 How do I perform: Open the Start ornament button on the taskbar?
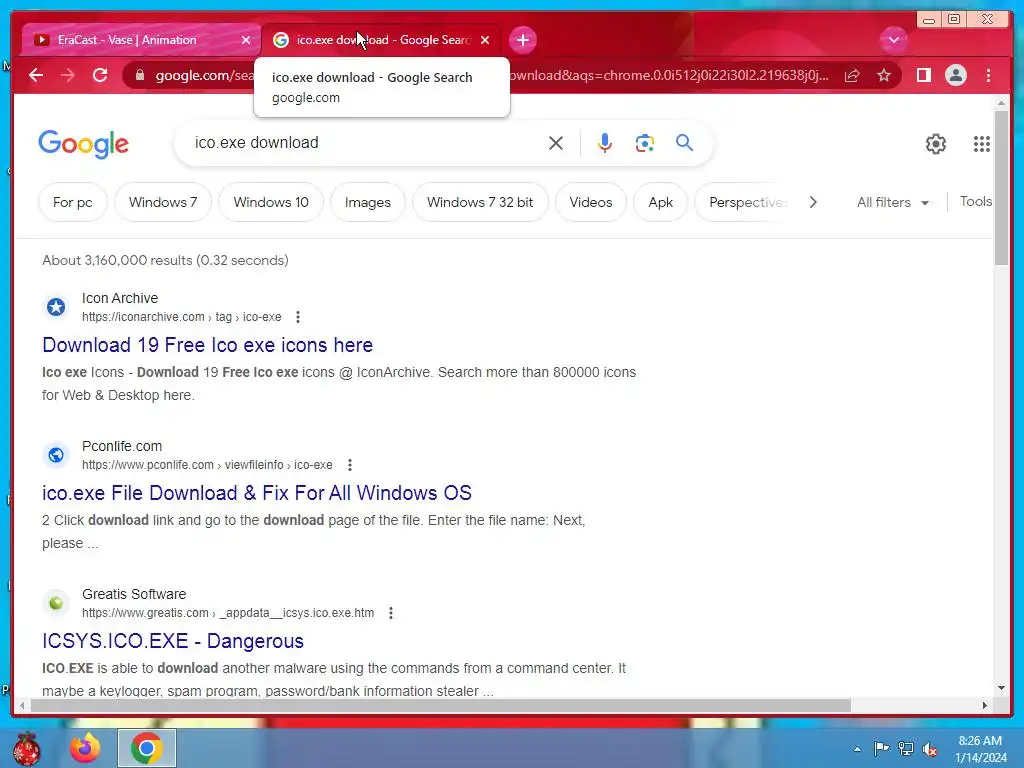point(27,748)
